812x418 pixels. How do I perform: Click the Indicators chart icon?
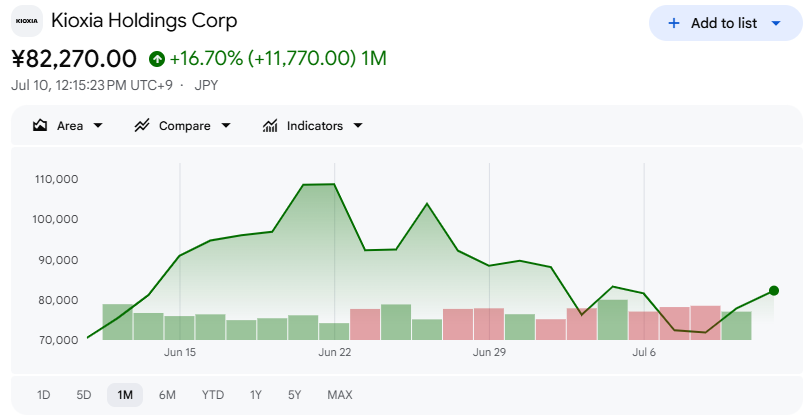click(x=270, y=125)
